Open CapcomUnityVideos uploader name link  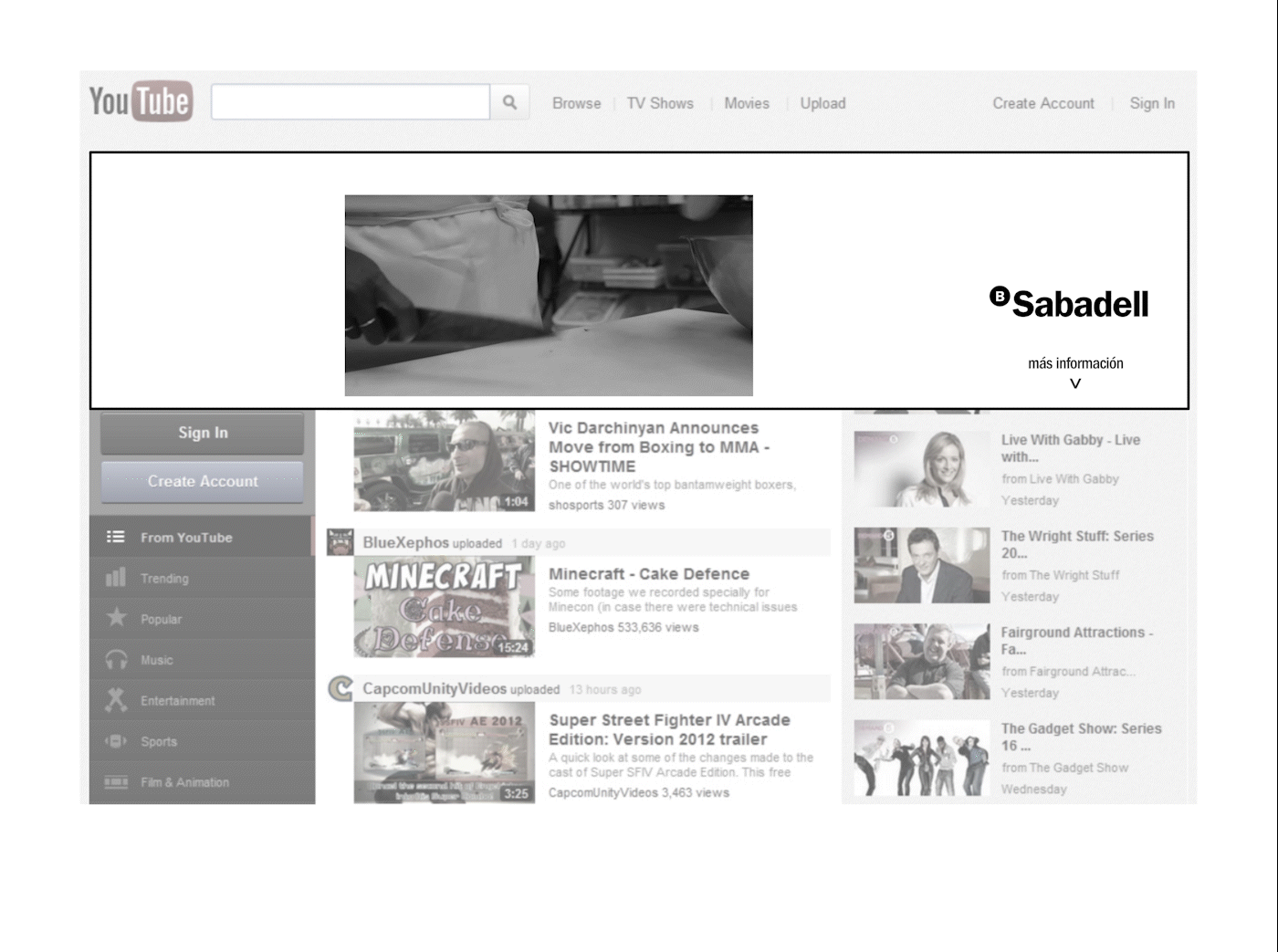[435, 688]
